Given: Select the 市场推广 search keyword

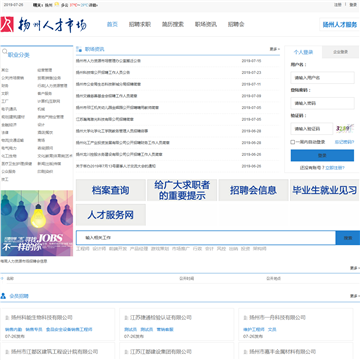Looking at the screenshot, I should [x=181, y=249].
